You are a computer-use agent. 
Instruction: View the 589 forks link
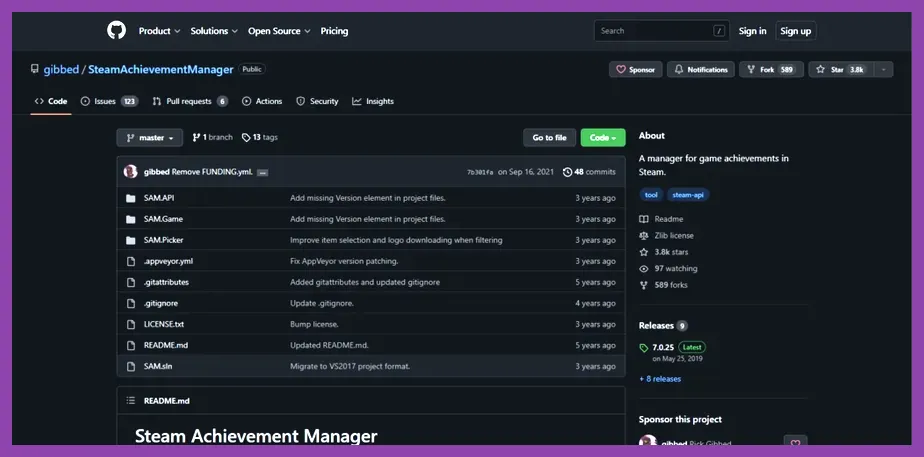(664, 285)
